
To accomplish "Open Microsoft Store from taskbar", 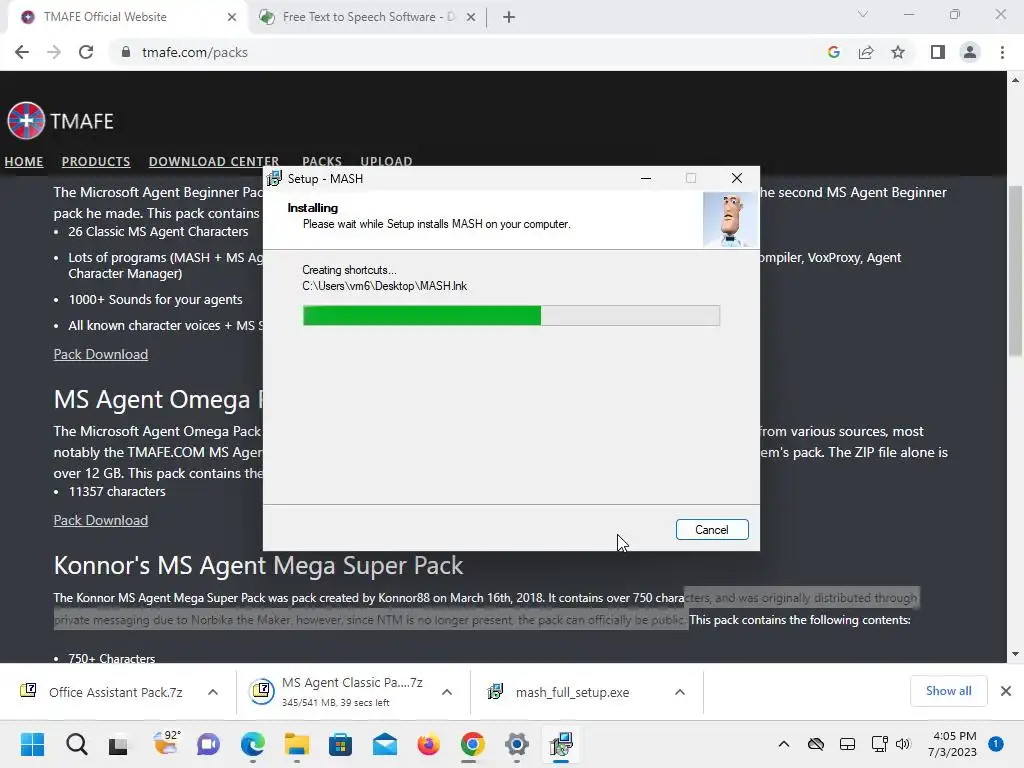I will click(x=340, y=744).
